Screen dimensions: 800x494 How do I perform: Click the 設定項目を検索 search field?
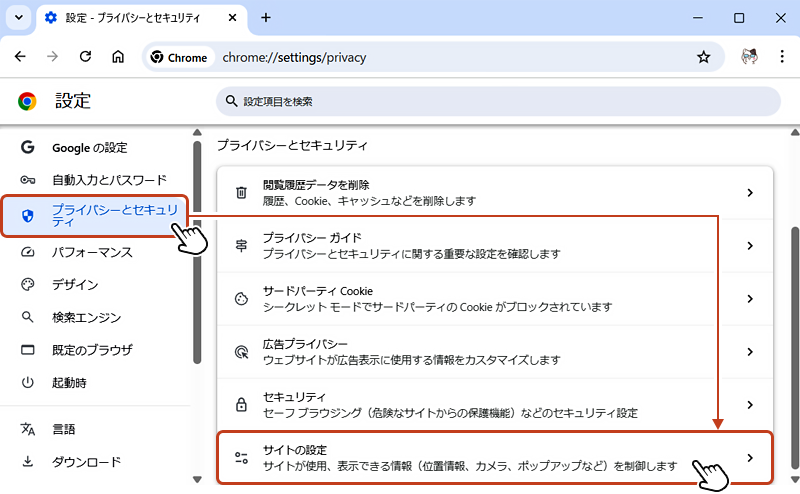[x=498, y=101]
